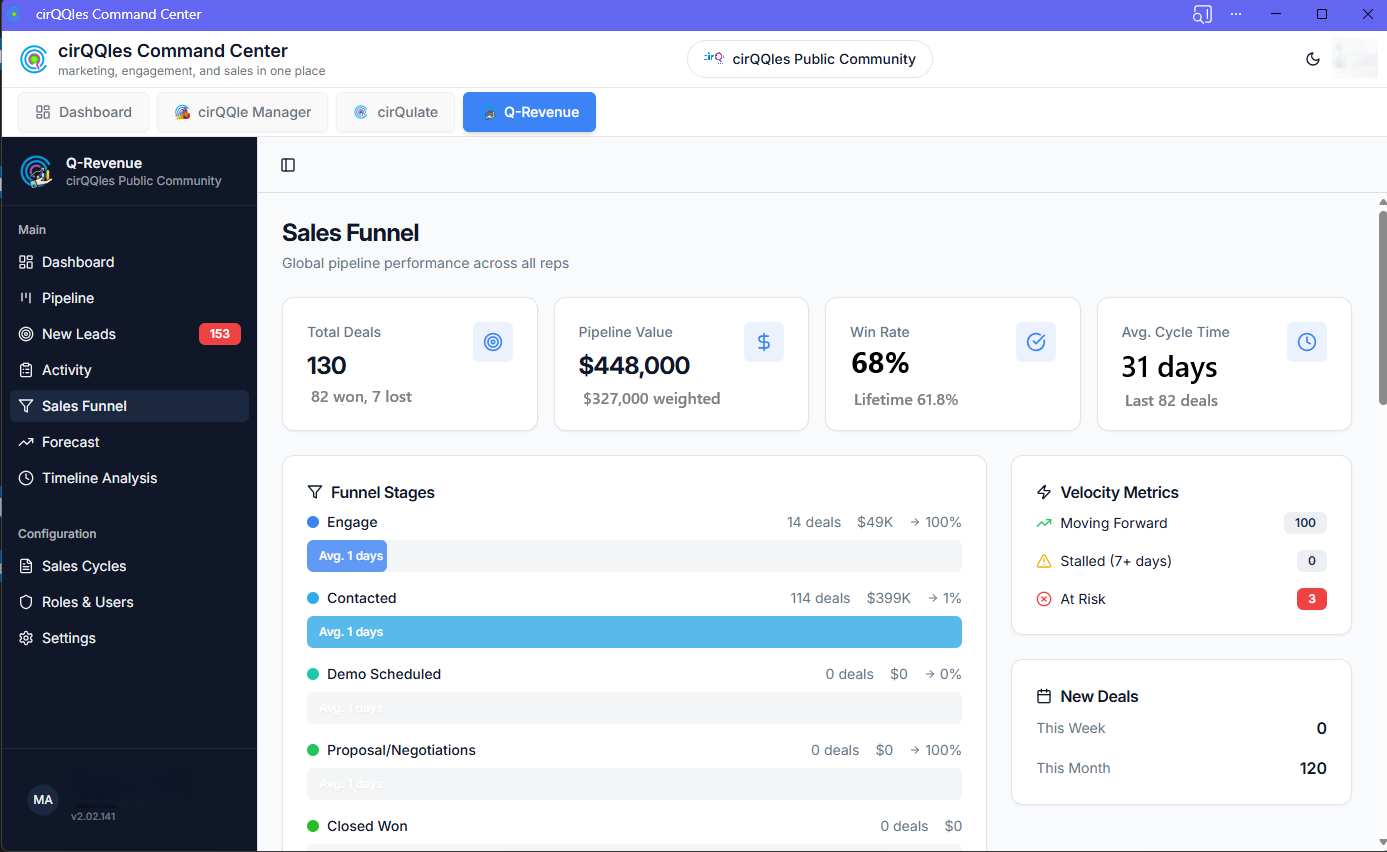Toggle dark mode with the moon icon

coord(1313,58)
